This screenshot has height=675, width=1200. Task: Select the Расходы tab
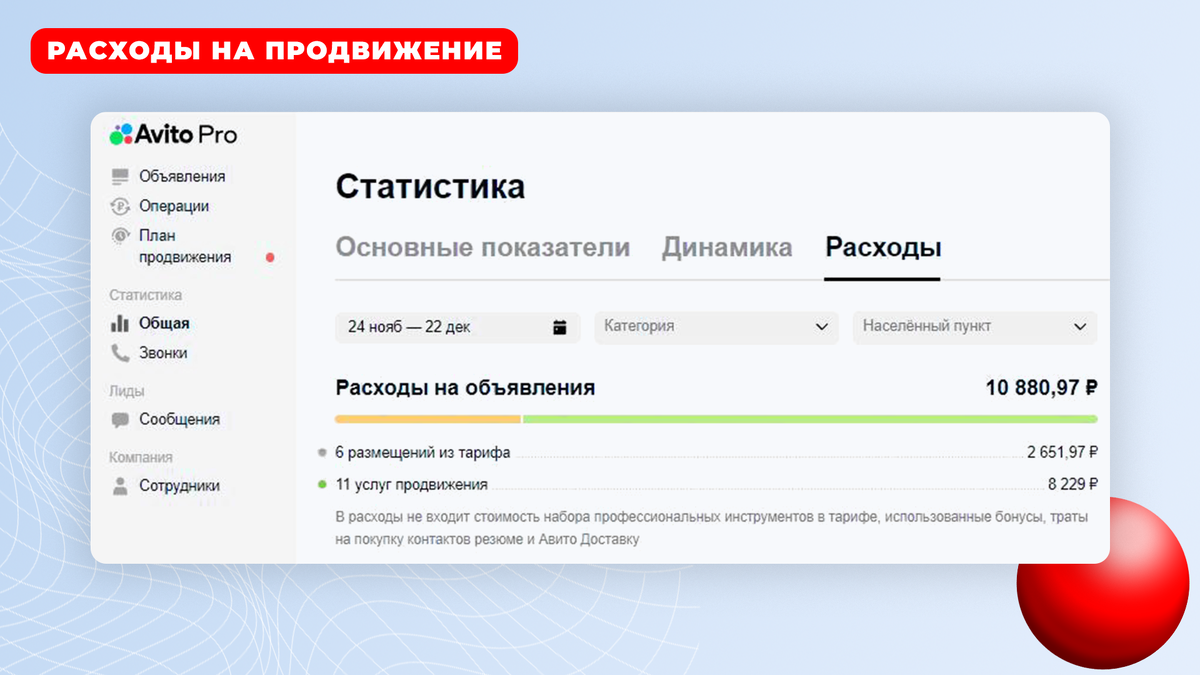[883, 248]
